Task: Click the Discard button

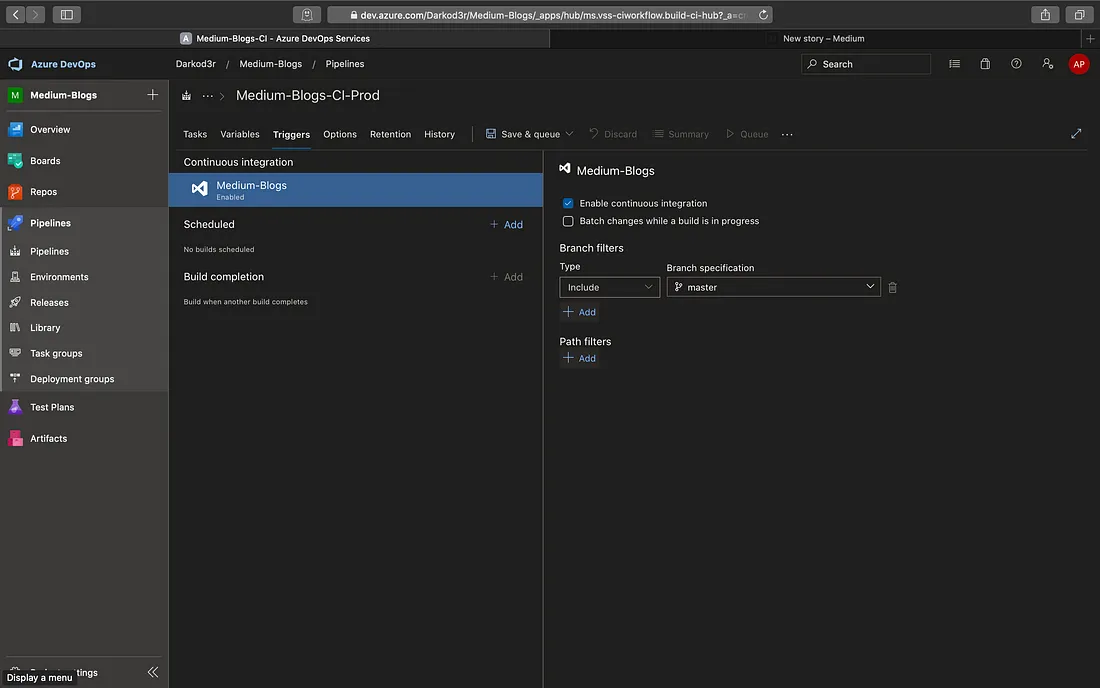Action: 613,134
